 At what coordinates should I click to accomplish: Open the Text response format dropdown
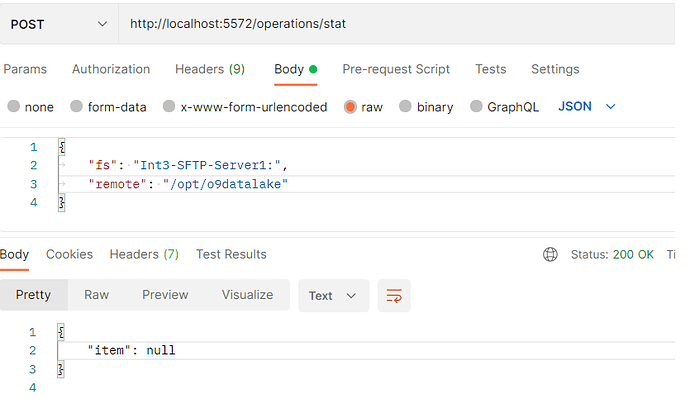pyautogui.click(x=333, y=296)
